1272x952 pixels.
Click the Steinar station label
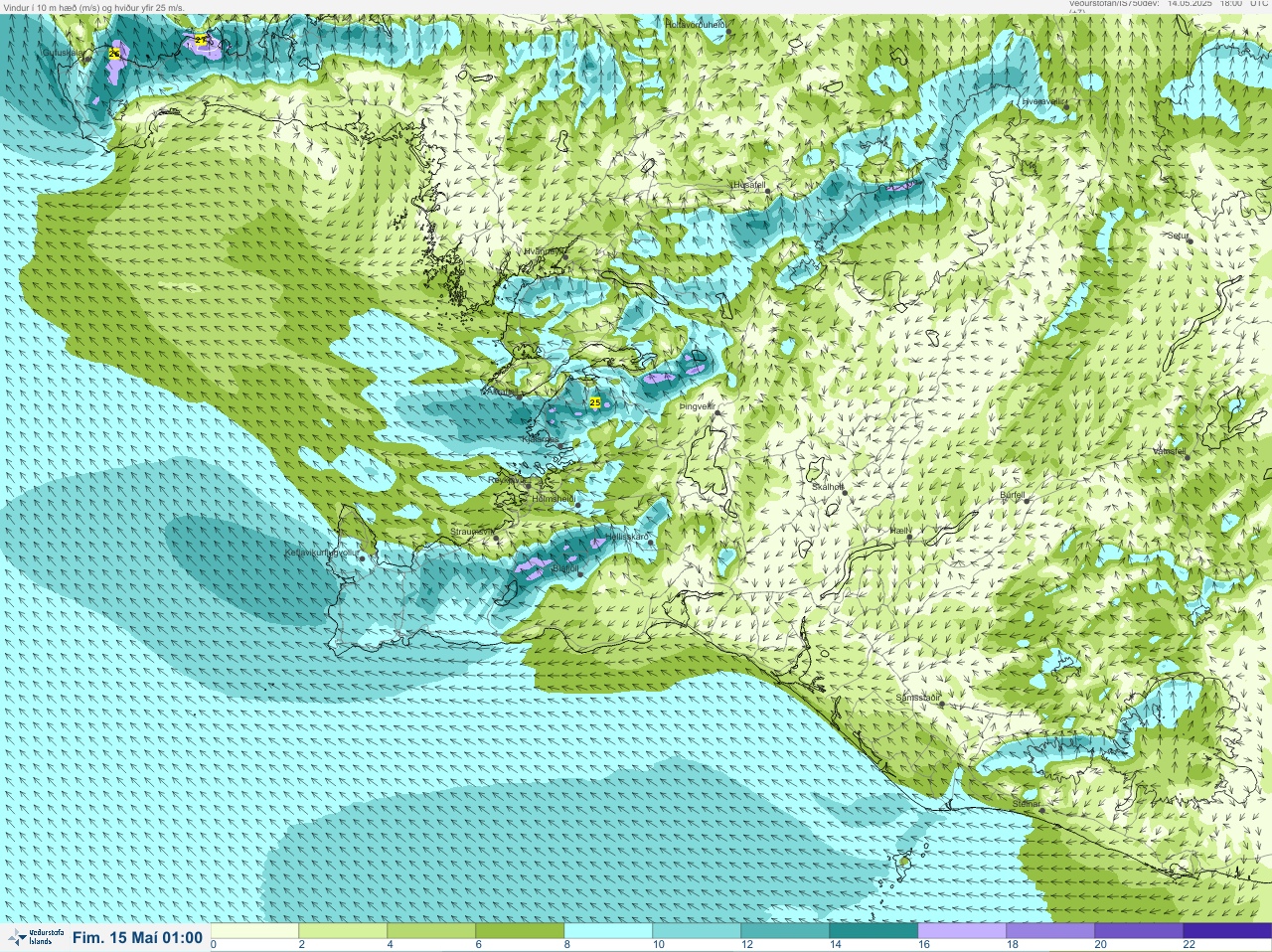point(1026,804)
